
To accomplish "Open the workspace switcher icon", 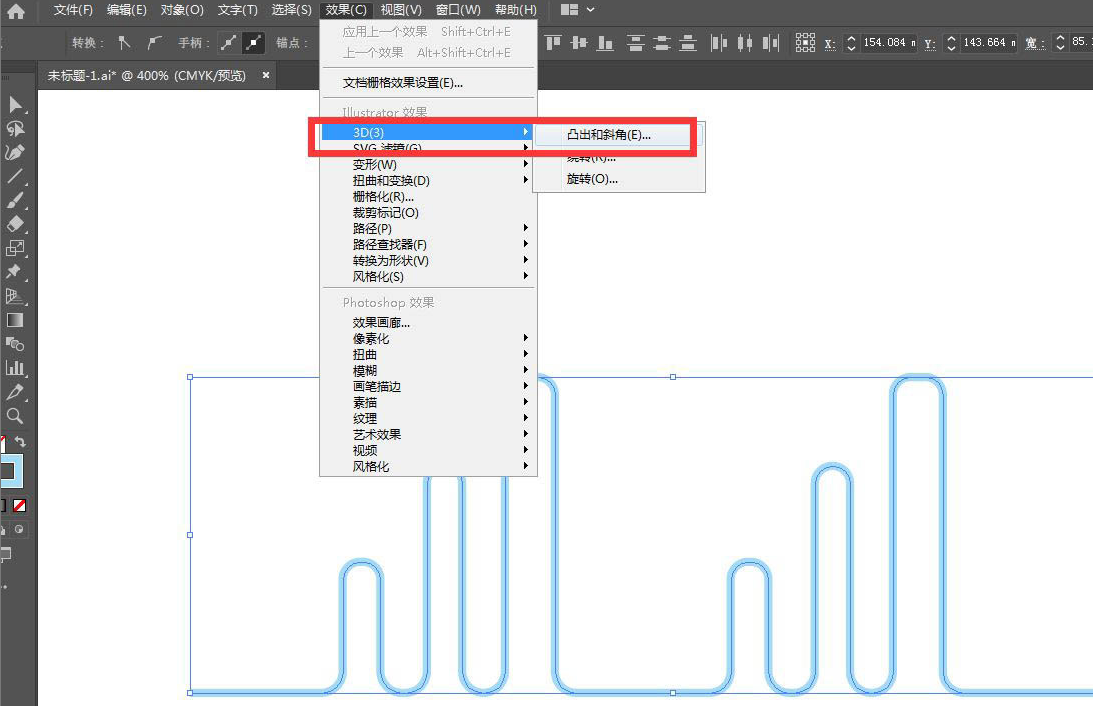I will click(570, 10).
